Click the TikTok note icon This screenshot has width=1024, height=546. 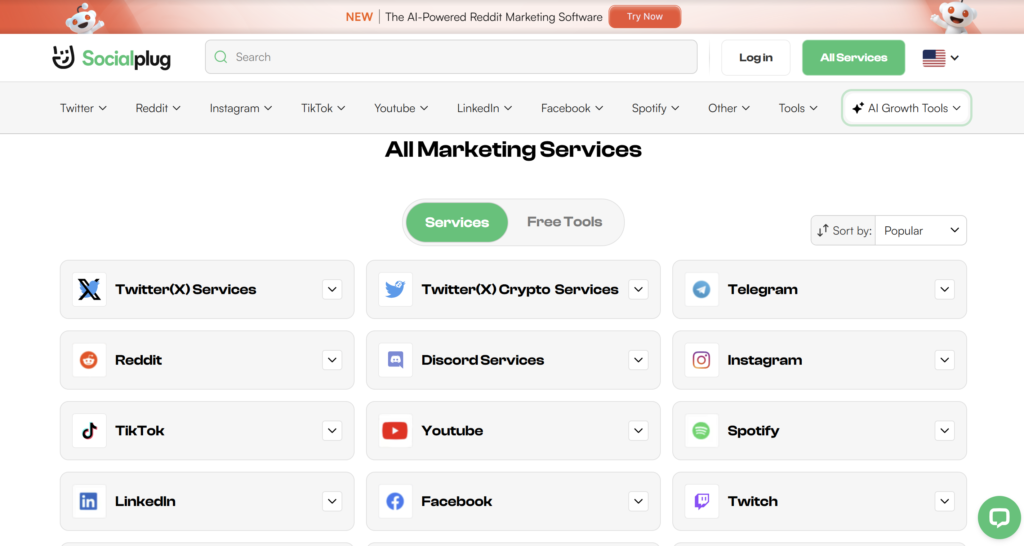[89, 430]
